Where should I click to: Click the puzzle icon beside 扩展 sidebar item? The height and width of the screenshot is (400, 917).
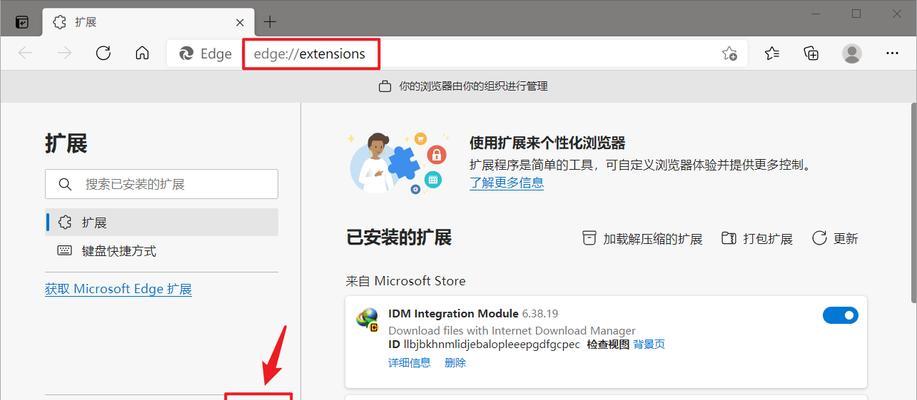coord(65,222)
